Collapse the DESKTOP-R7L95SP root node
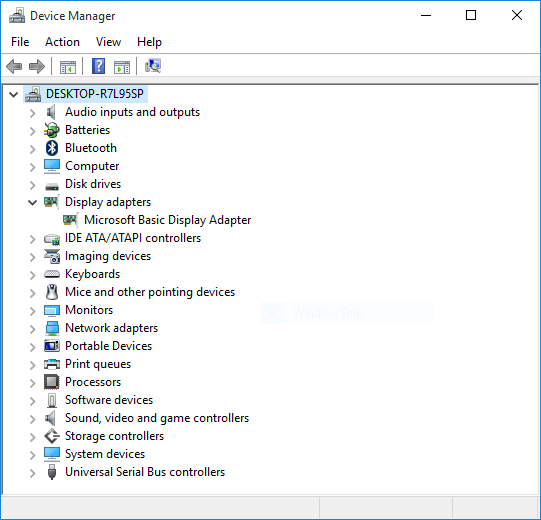This screenshot has width=541, height=520. 13,94
